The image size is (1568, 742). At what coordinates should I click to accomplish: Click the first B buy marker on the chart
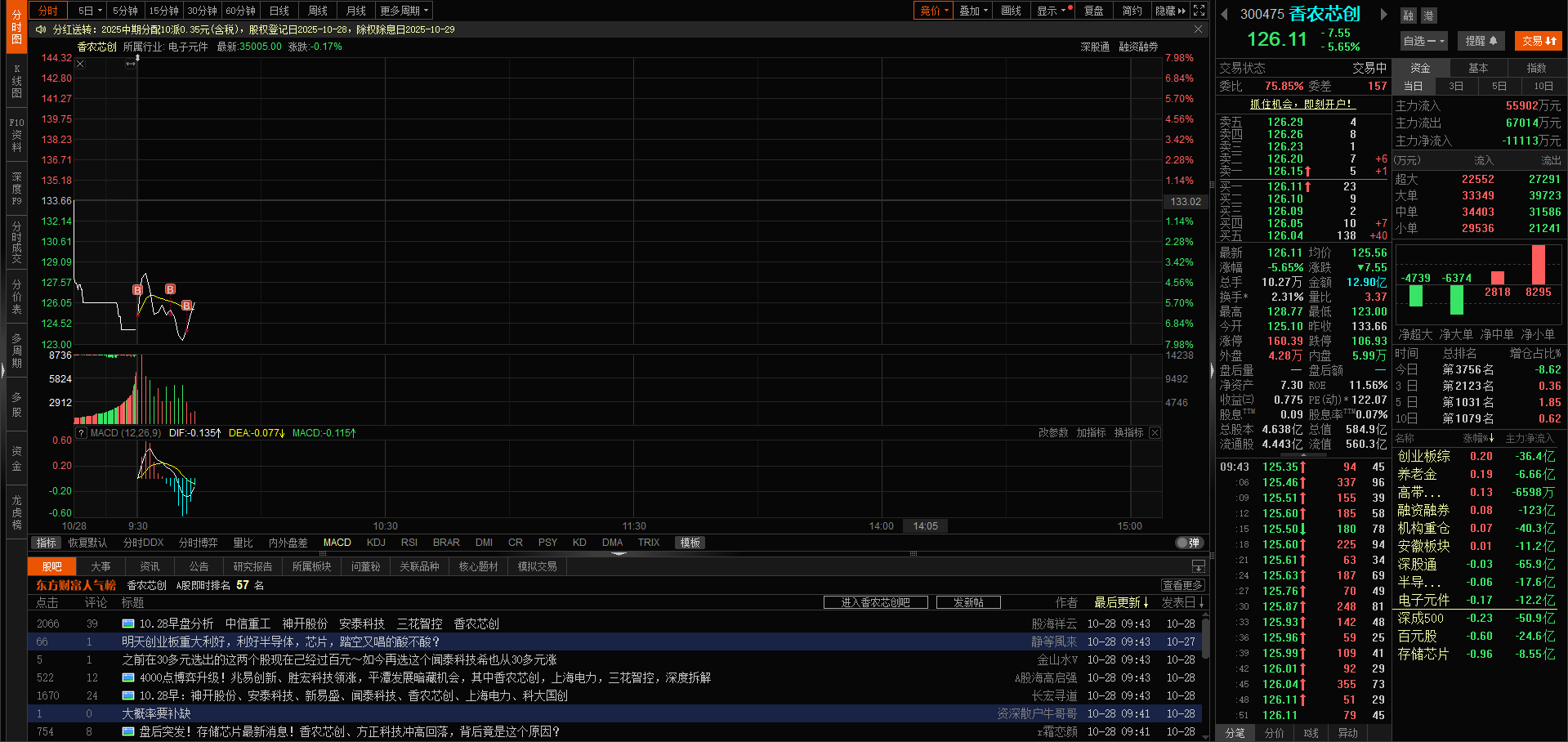click(137, 290)
